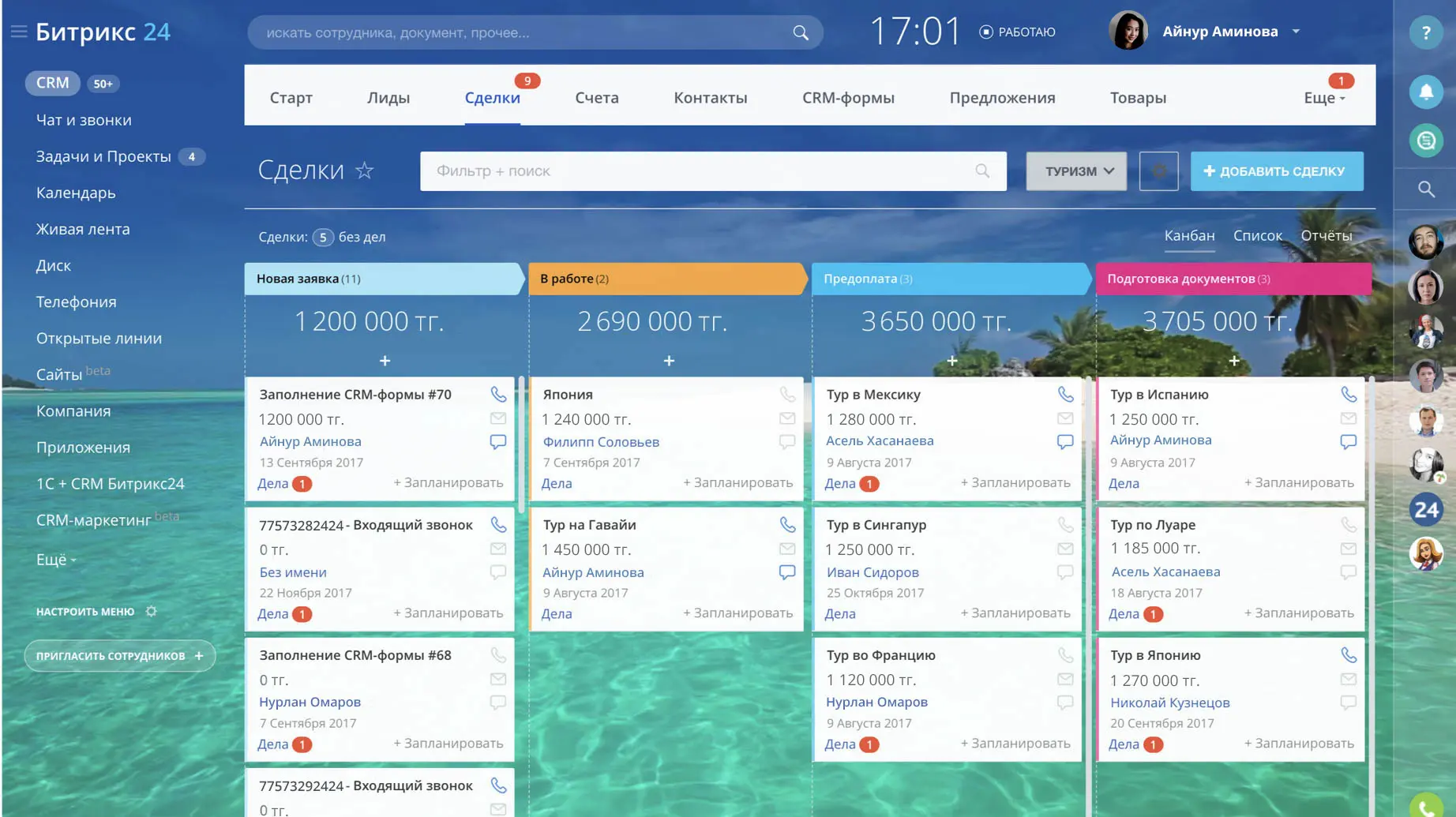This screenshot has height=817, width=1456.
Task: Click the ПРИГЛАСИТЬ СОТРУДНИКОВ button
Action: [x=119, y=655]
